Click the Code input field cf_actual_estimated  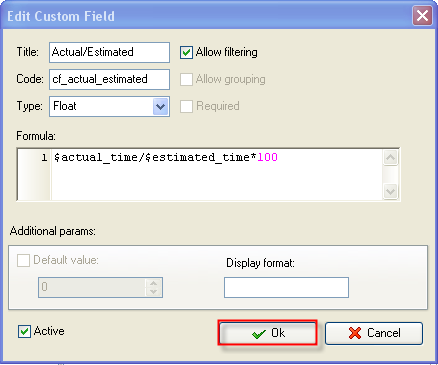click(x=109, y=79)
